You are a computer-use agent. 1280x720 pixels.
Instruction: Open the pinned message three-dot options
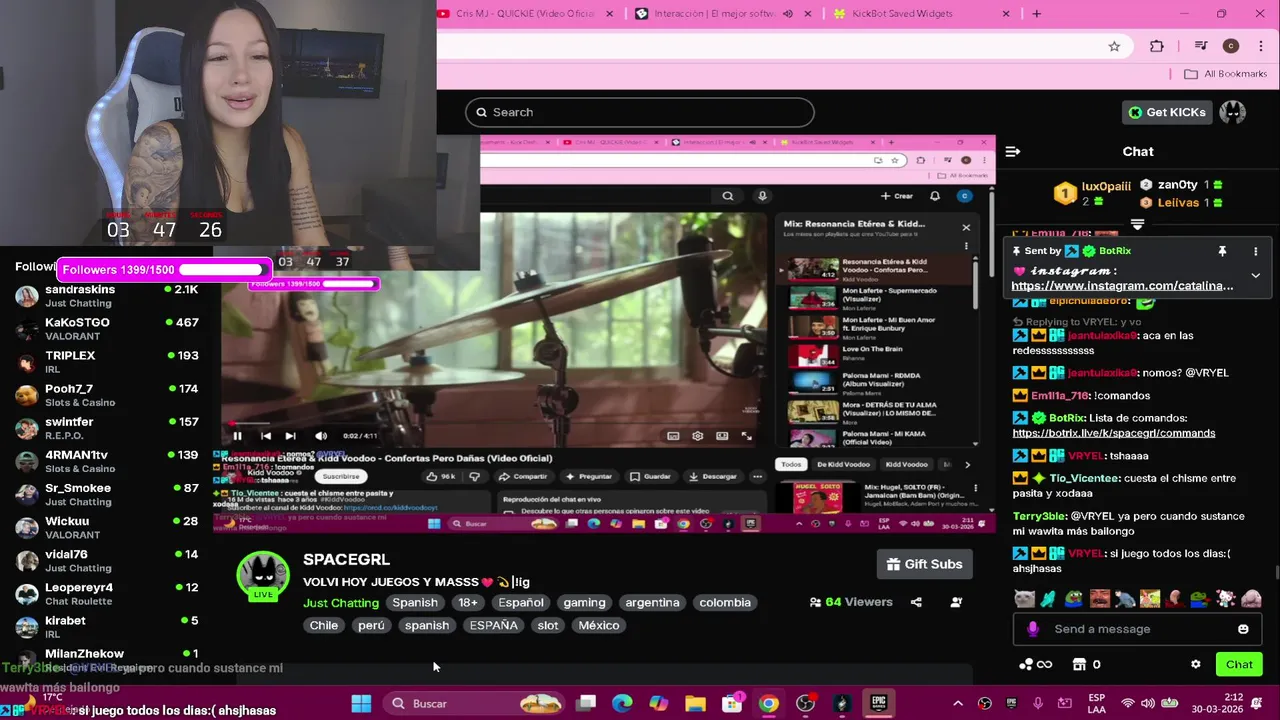[1256, 251]
